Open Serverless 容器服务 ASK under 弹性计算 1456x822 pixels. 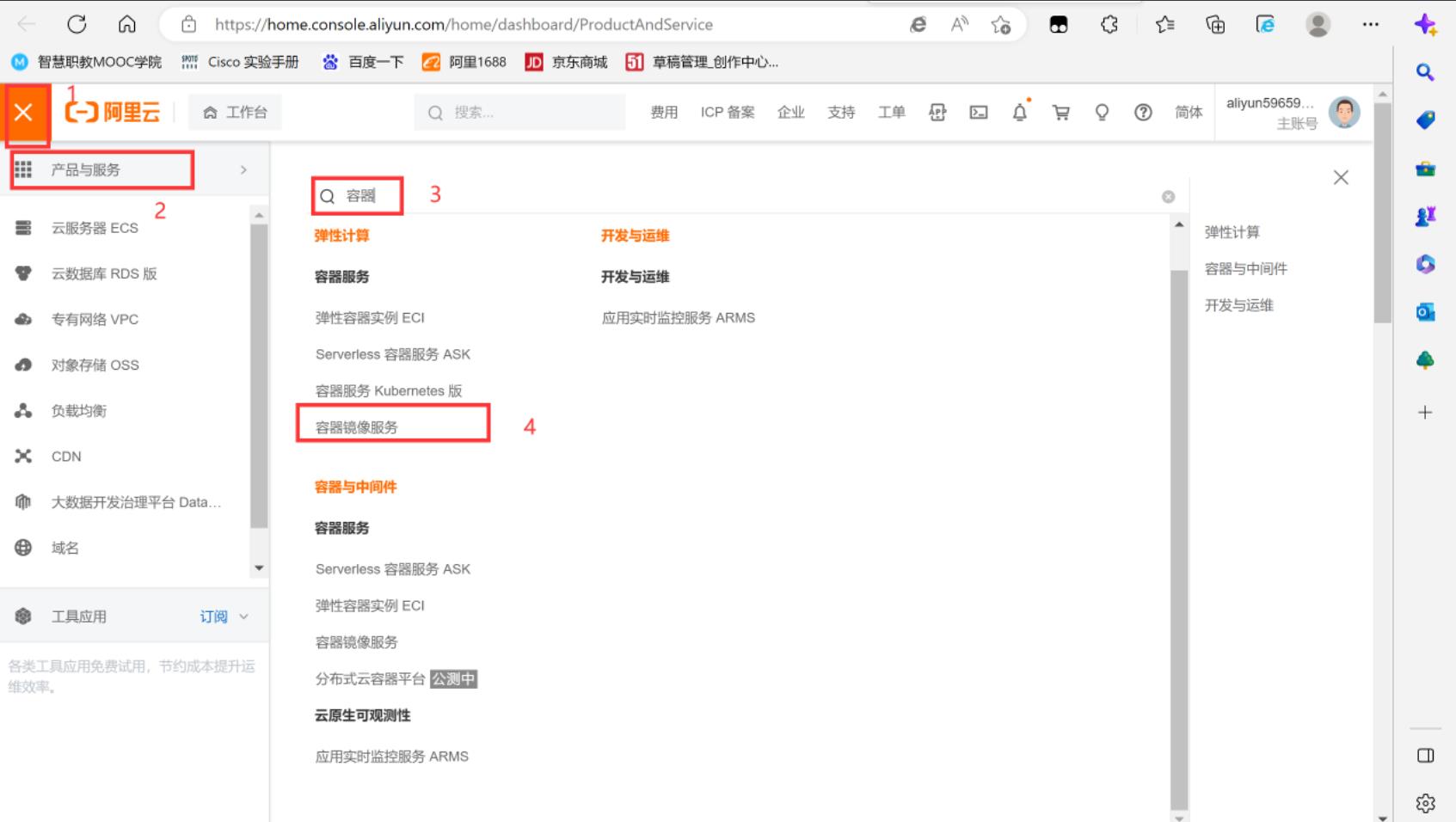[x=393, y=354]
